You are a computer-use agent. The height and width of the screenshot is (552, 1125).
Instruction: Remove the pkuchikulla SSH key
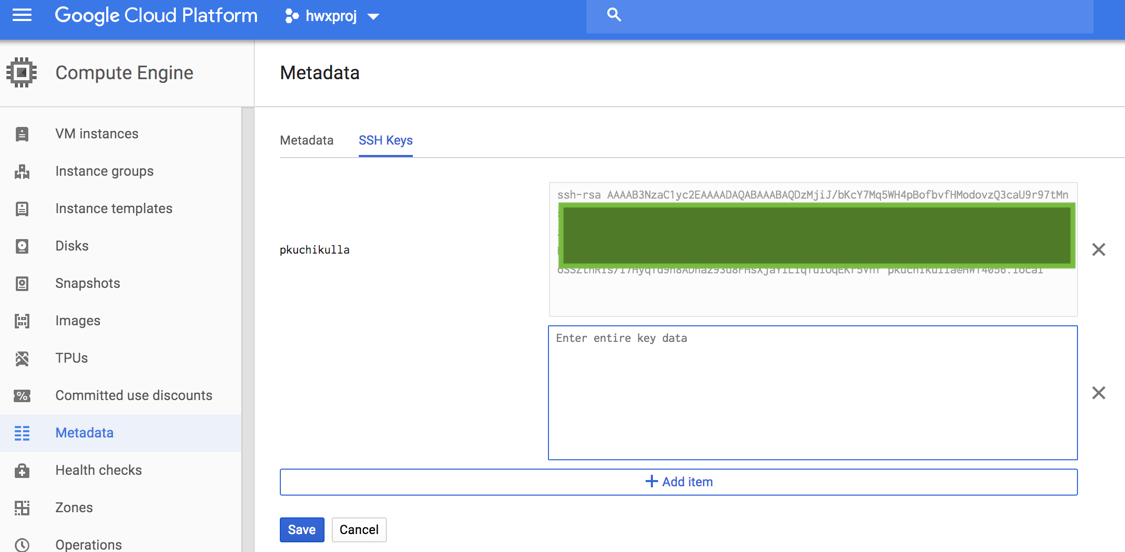coord(1098,250)
